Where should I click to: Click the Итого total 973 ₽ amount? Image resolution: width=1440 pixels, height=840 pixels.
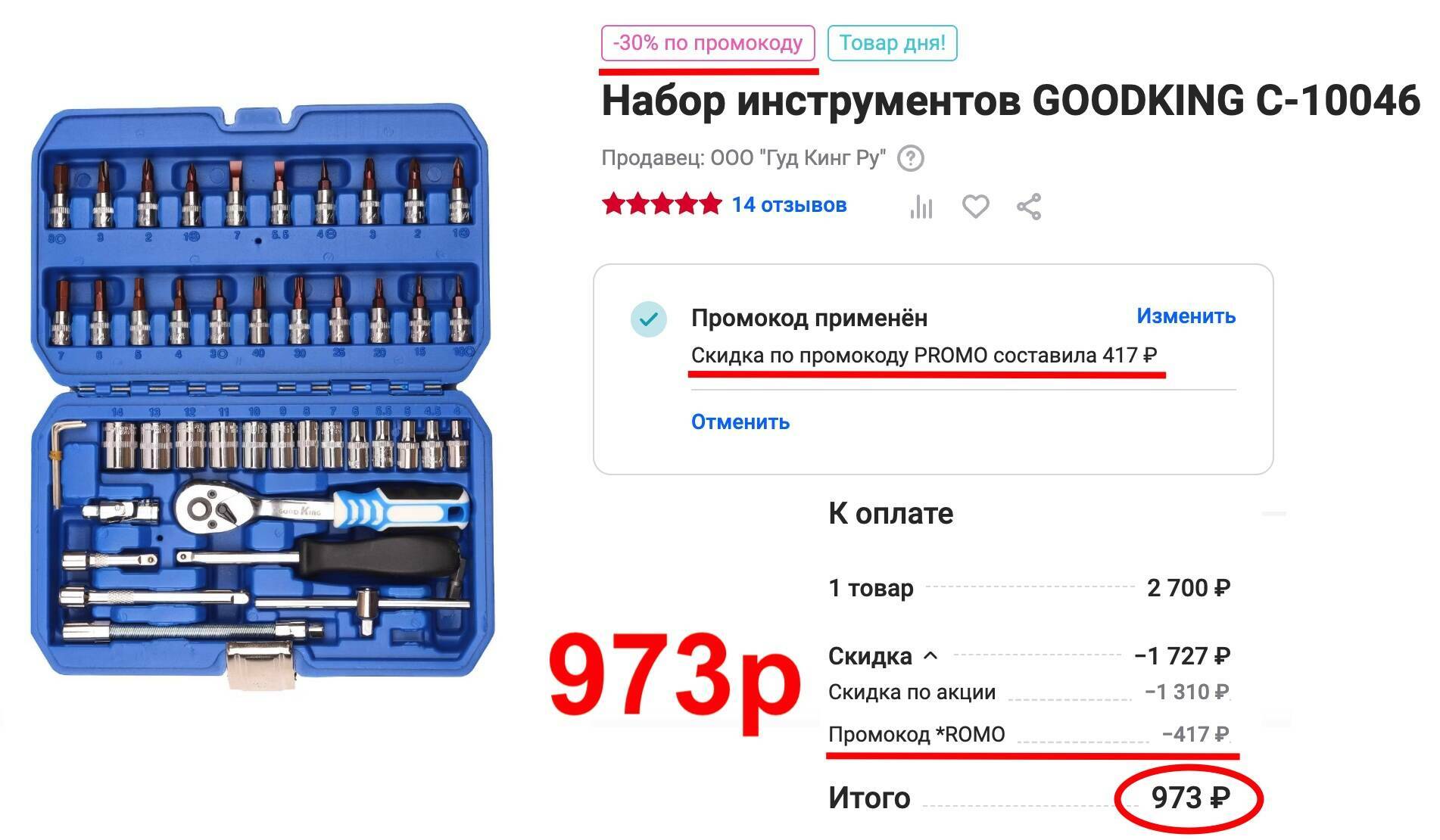(x=1190, y=798)
